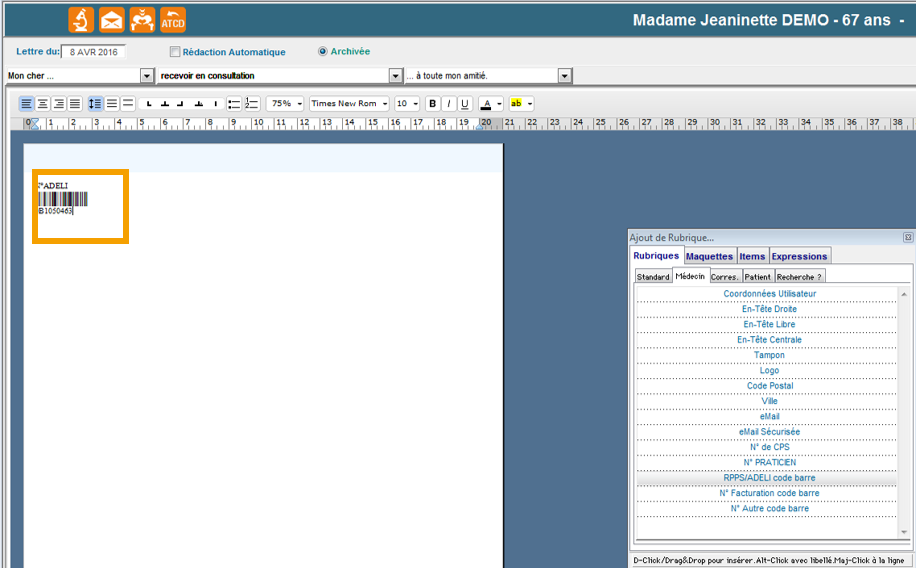Toggle bold formatting
Image resolution: width=916 pixels, height=568 pixels.
pos(433,104)
